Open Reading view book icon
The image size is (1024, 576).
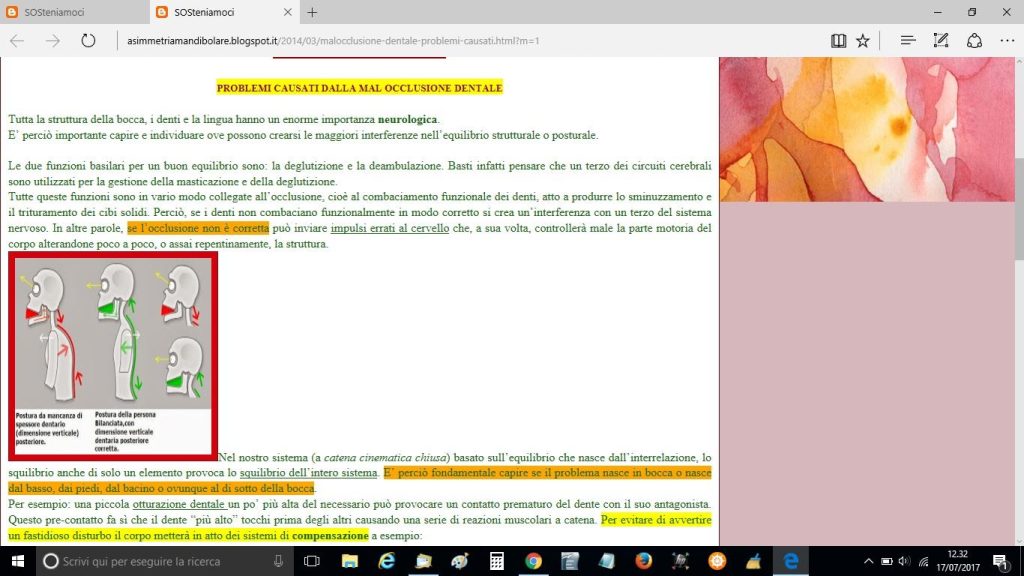point(837,41)
